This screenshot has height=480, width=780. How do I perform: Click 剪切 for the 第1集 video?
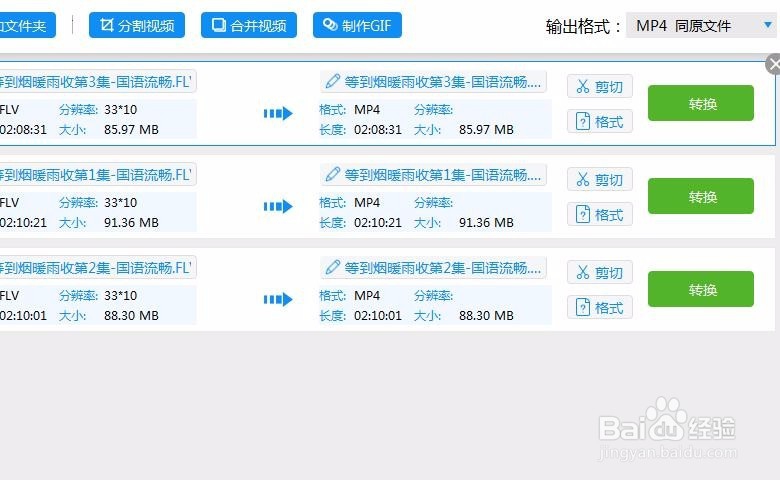tap(599, 180)
